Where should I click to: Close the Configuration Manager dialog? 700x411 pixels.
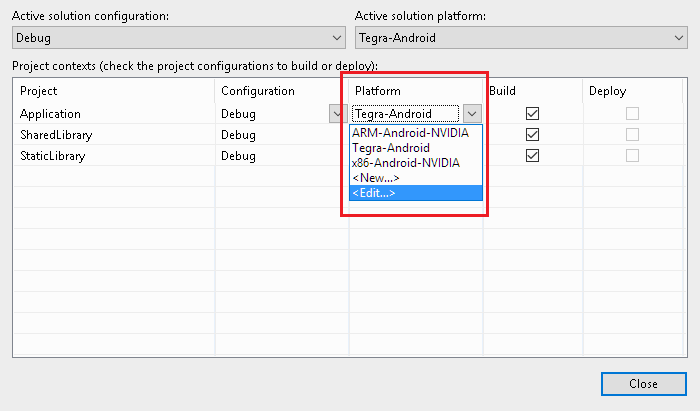coord(643,384)
